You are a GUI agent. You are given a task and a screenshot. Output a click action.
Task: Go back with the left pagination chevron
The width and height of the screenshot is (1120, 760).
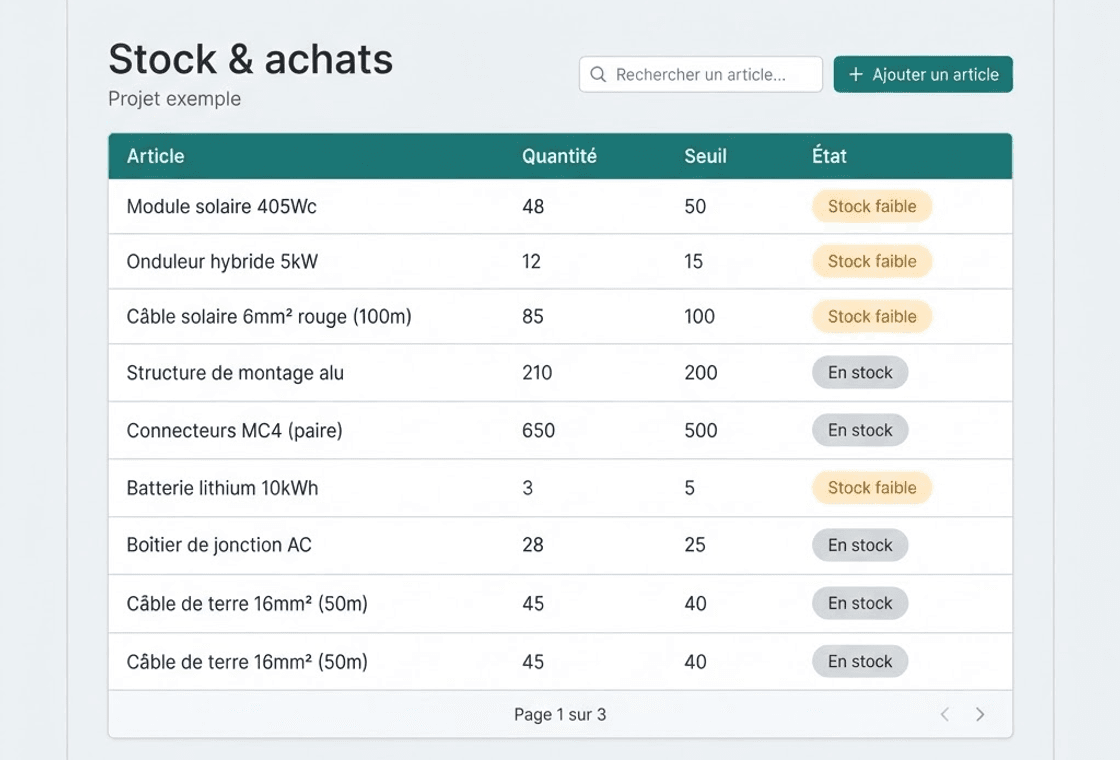click(x=944, y=714)
